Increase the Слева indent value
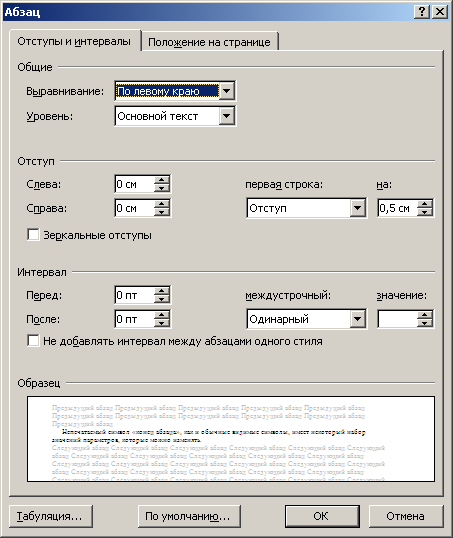This screenshot has width=453, height=538. 162,180
